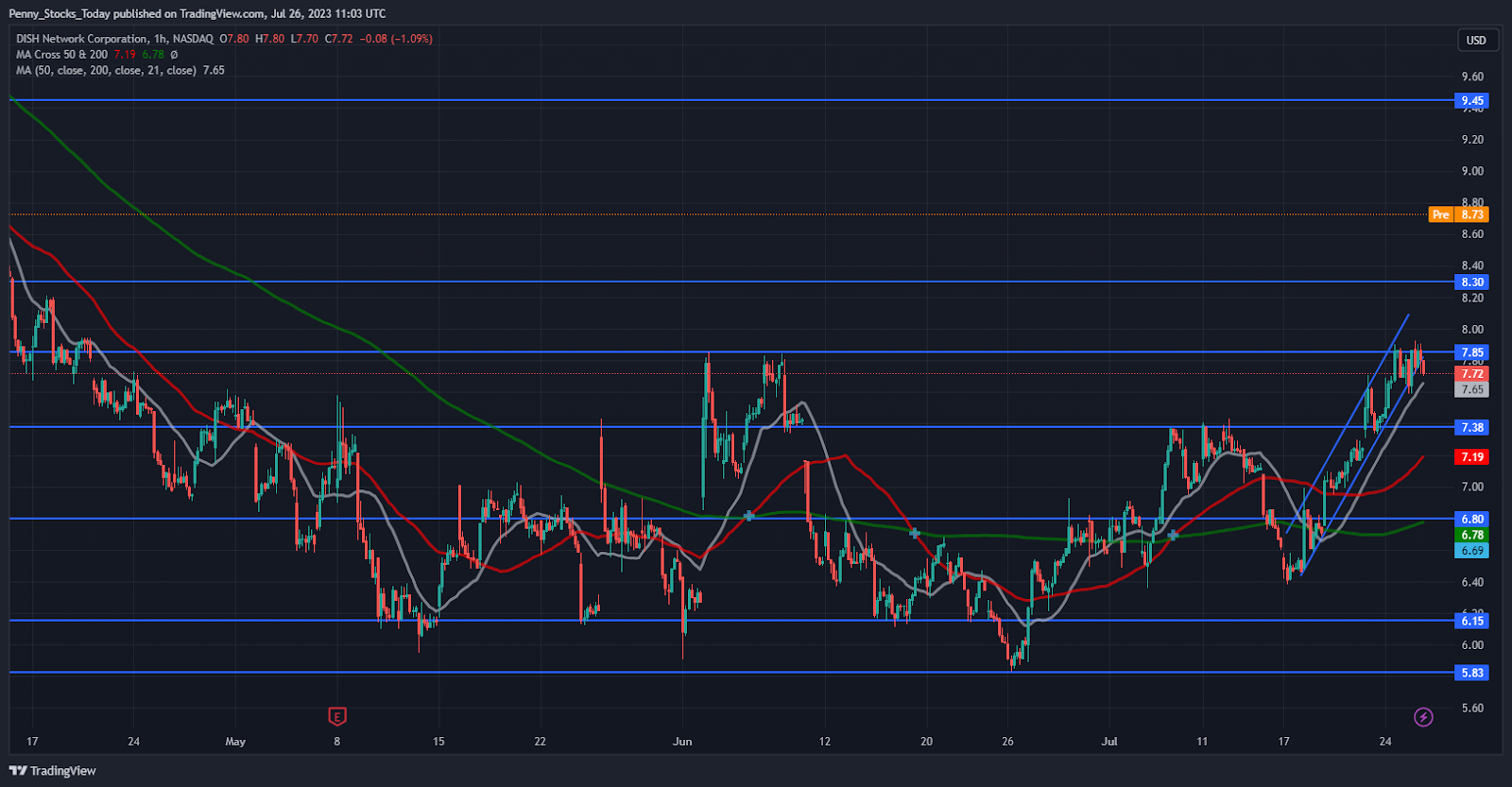Image resolution: width=1512 pixels, height=787 pixels.
Task: Click the 7.38 blue price label
Action: [1471, 428]
